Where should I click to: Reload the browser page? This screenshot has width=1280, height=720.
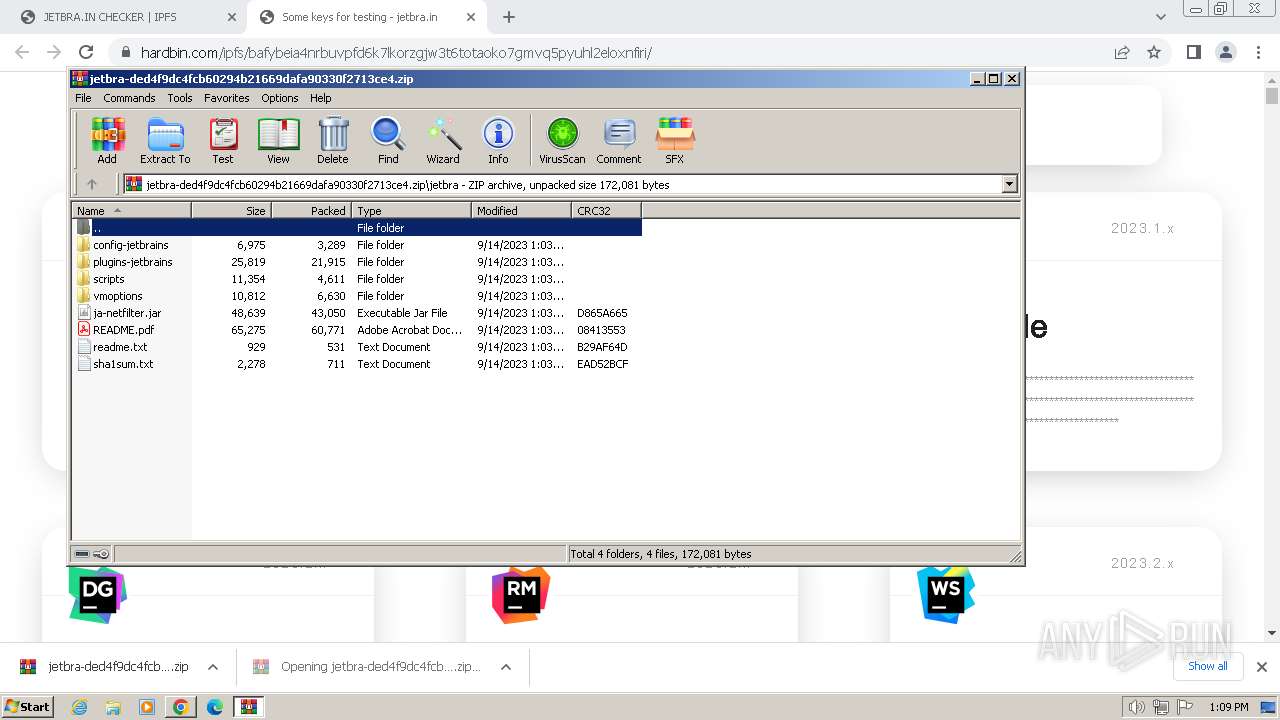86,52
